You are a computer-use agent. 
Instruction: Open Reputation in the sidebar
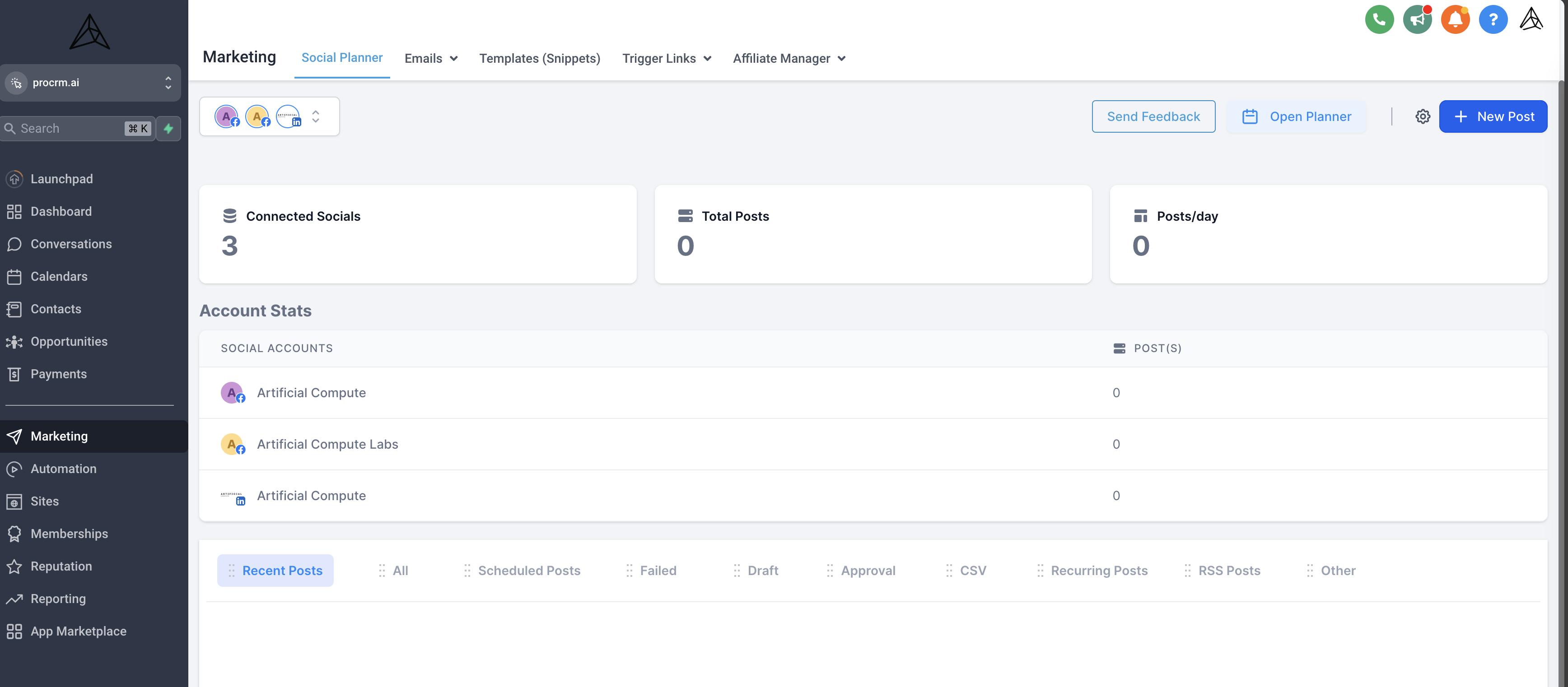[x=61, y=566]
